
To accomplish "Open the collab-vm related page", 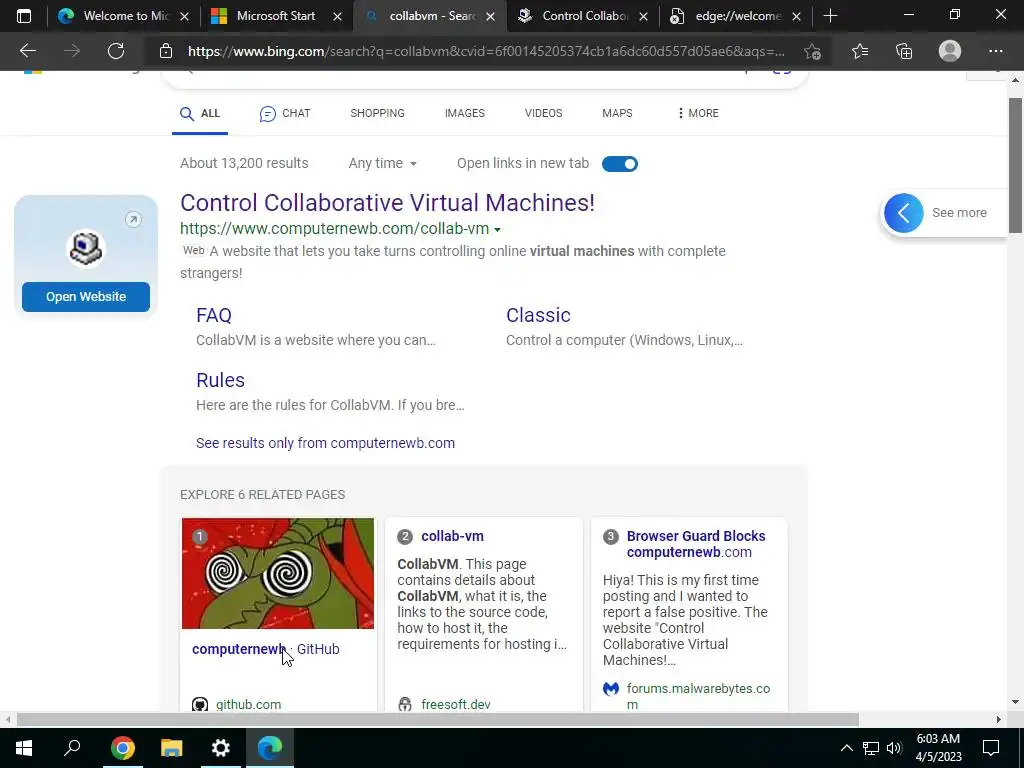I will pos(453,536).
